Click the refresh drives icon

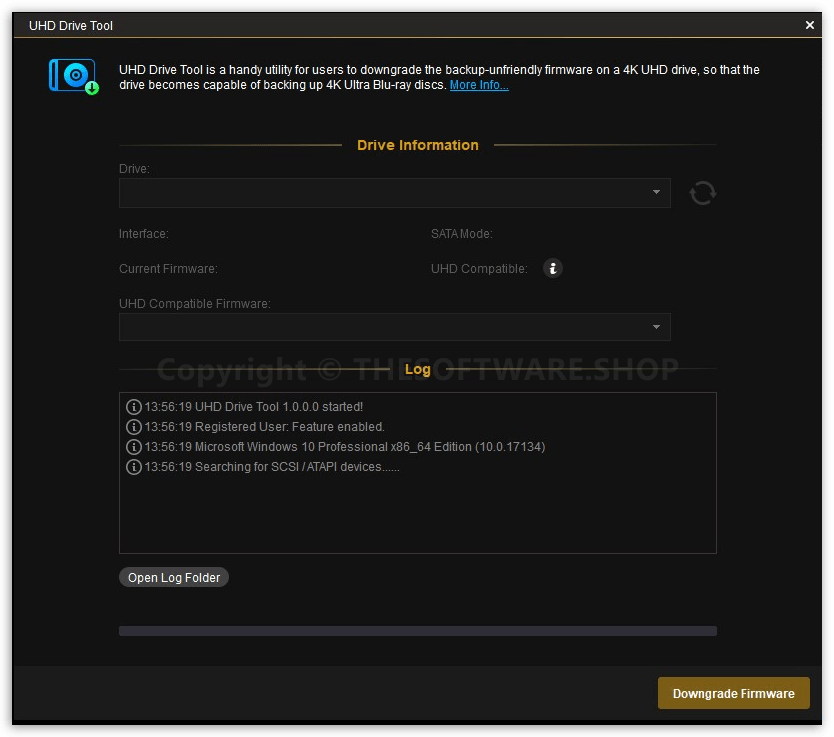tap(703, 193)
